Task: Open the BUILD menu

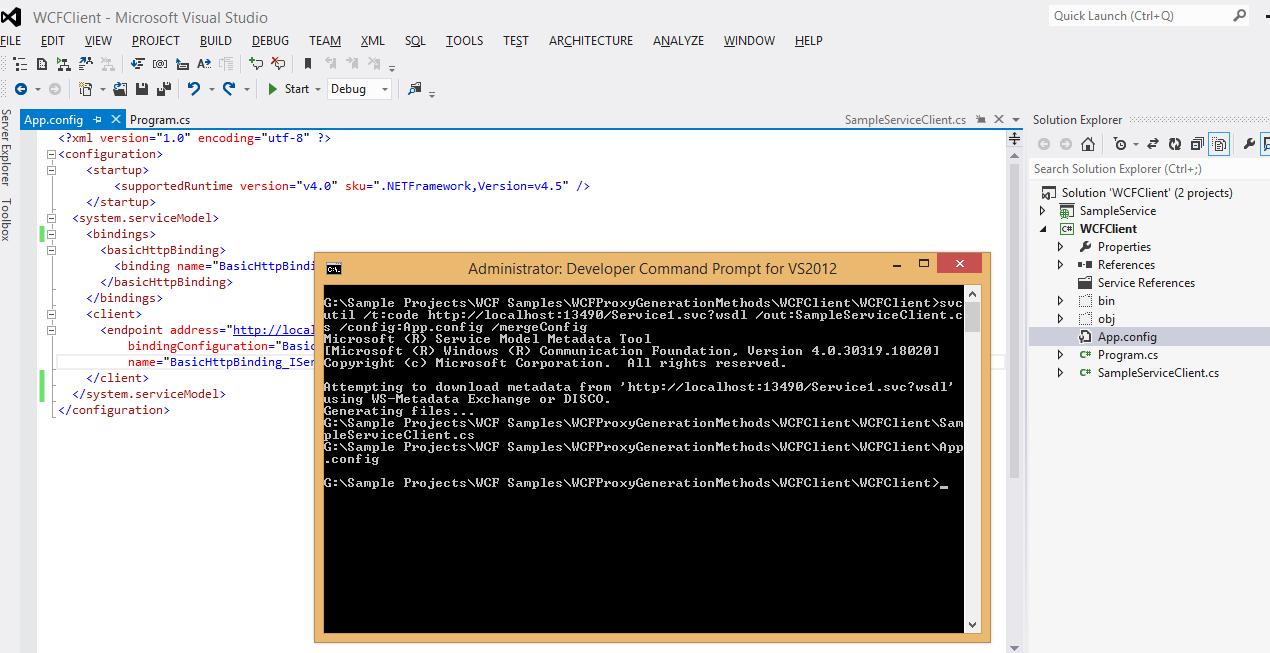Action: [216, 41]
